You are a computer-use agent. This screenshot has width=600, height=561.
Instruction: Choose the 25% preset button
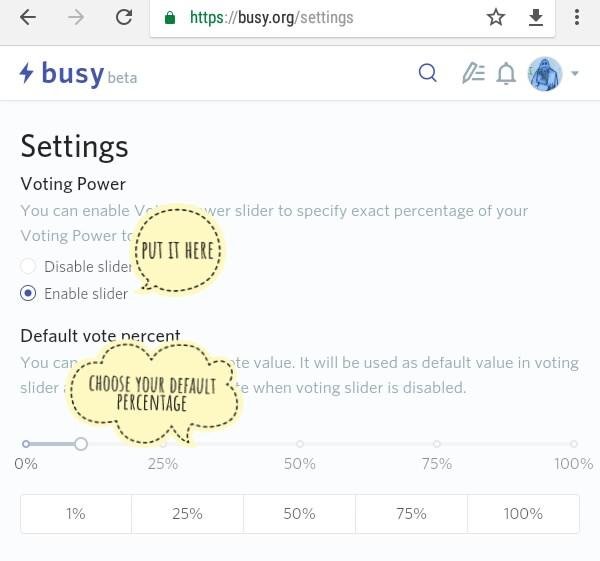pos(187,514)
